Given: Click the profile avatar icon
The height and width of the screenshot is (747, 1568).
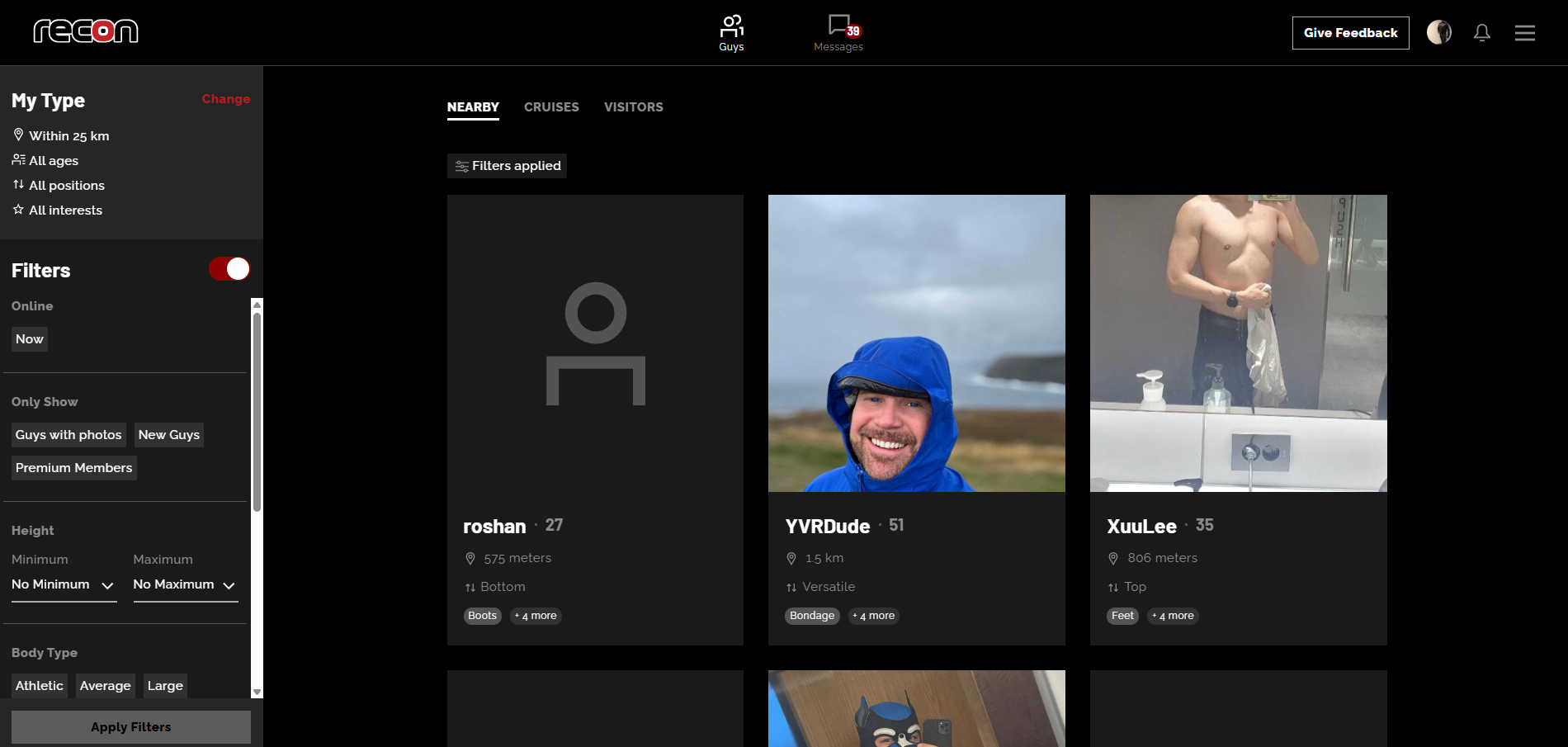Looking at the screenshot, I should pyautogui.click(x=1438, y=32).
